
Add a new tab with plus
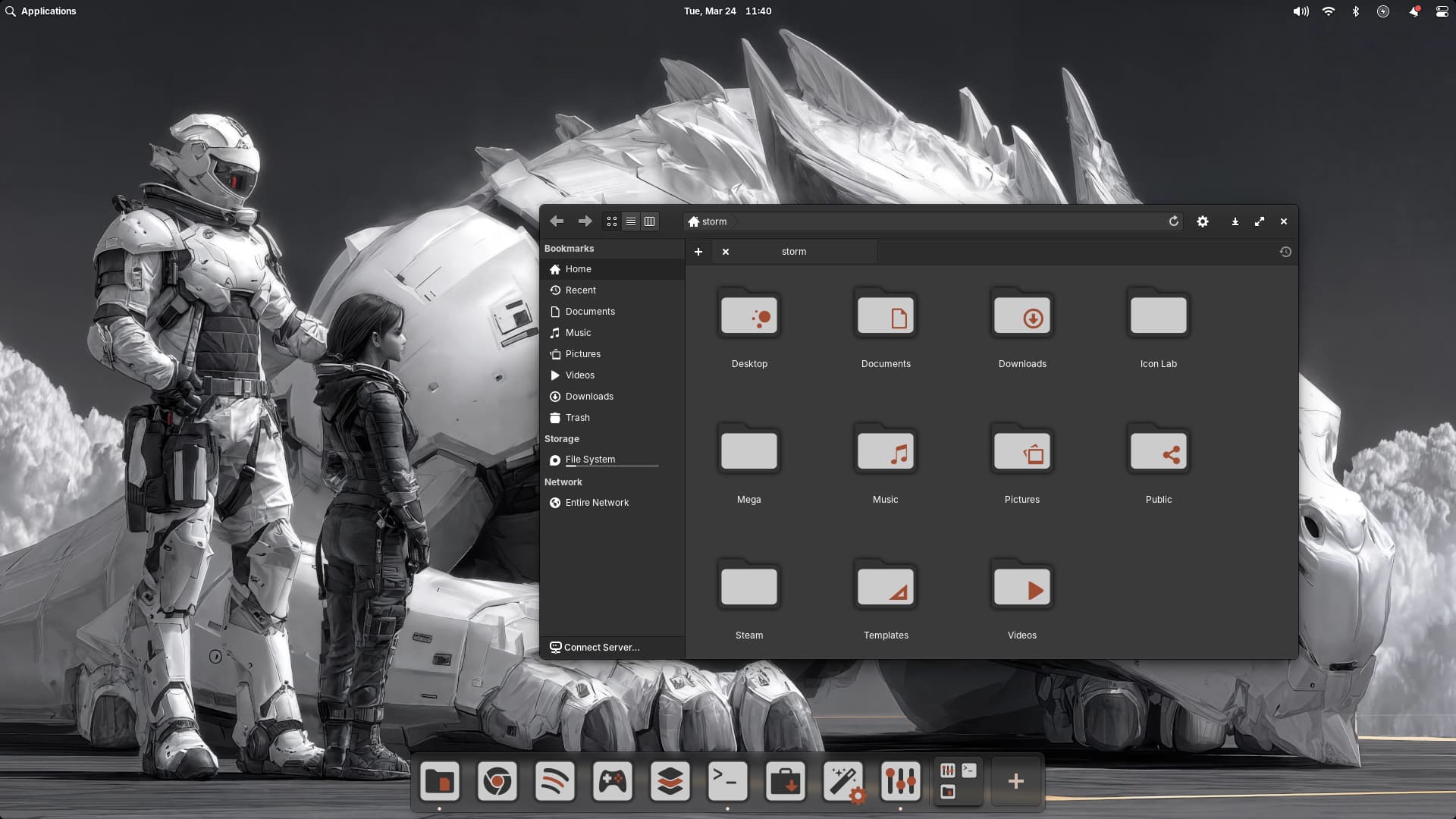click(698, 252)
